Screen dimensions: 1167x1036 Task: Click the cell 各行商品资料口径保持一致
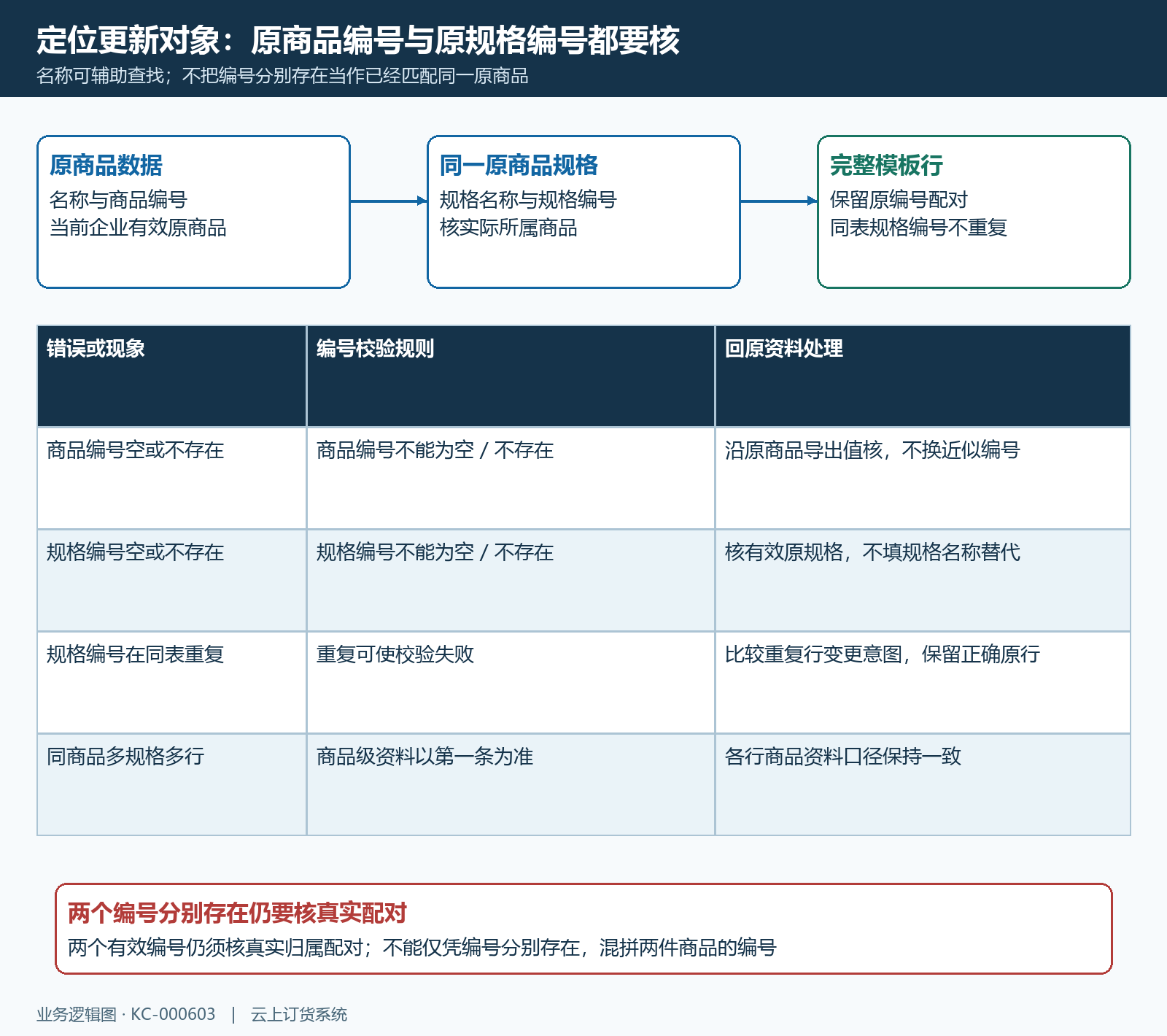tap(923, 784)
